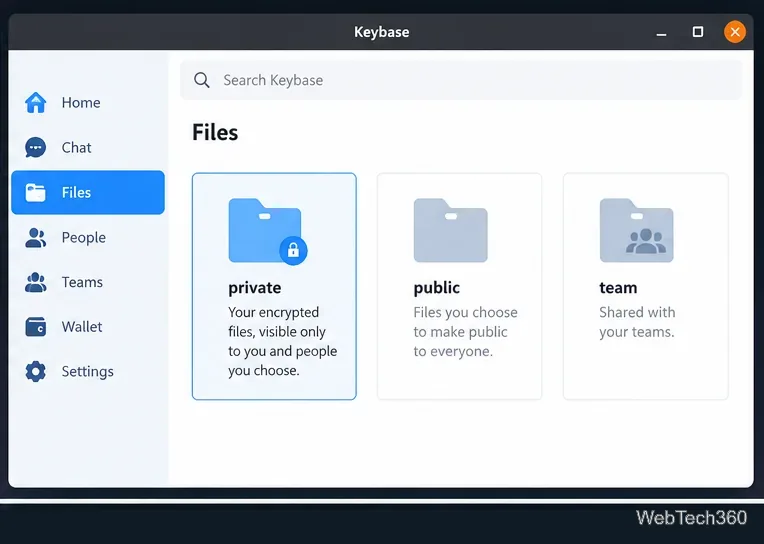The height and width of the screenshot is (544, 764).
Task: Click the 'private' folder title
Action: point(254,288)
